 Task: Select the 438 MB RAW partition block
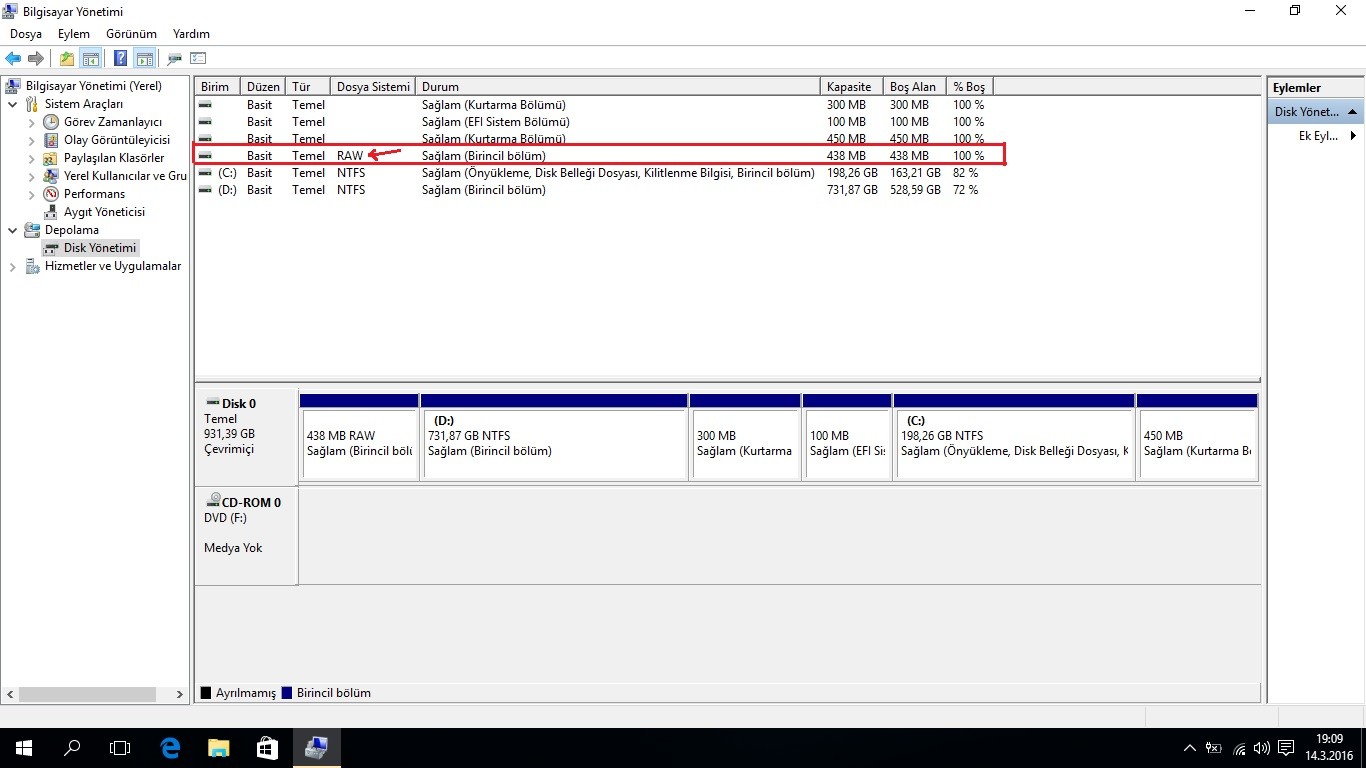[359, 436]
